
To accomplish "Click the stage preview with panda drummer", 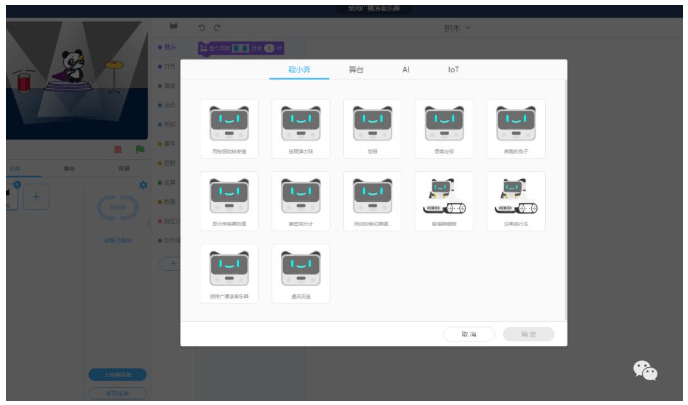I will pos(77,80).
